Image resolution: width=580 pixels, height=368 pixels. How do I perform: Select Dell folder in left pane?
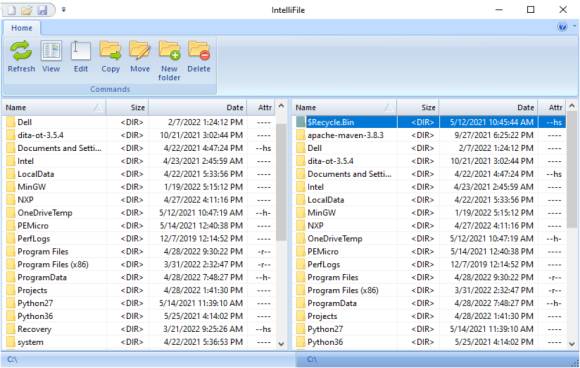pyautogui.click(x=140, y=122)
